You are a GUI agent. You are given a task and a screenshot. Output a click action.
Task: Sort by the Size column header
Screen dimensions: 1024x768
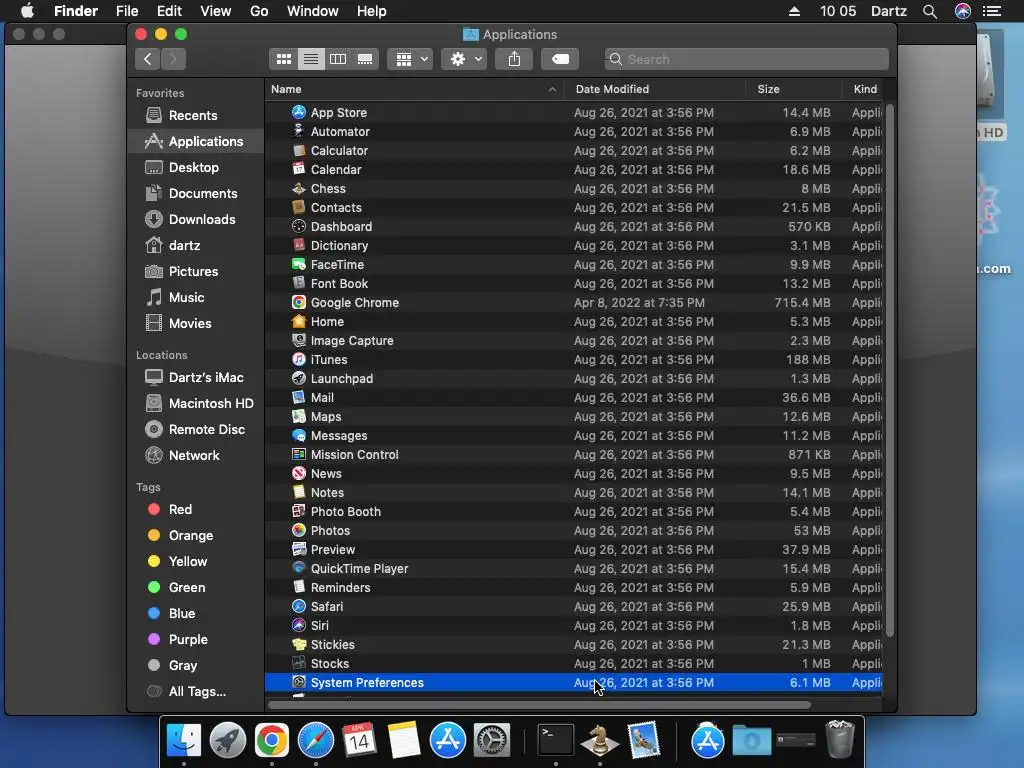coord(768,89)
